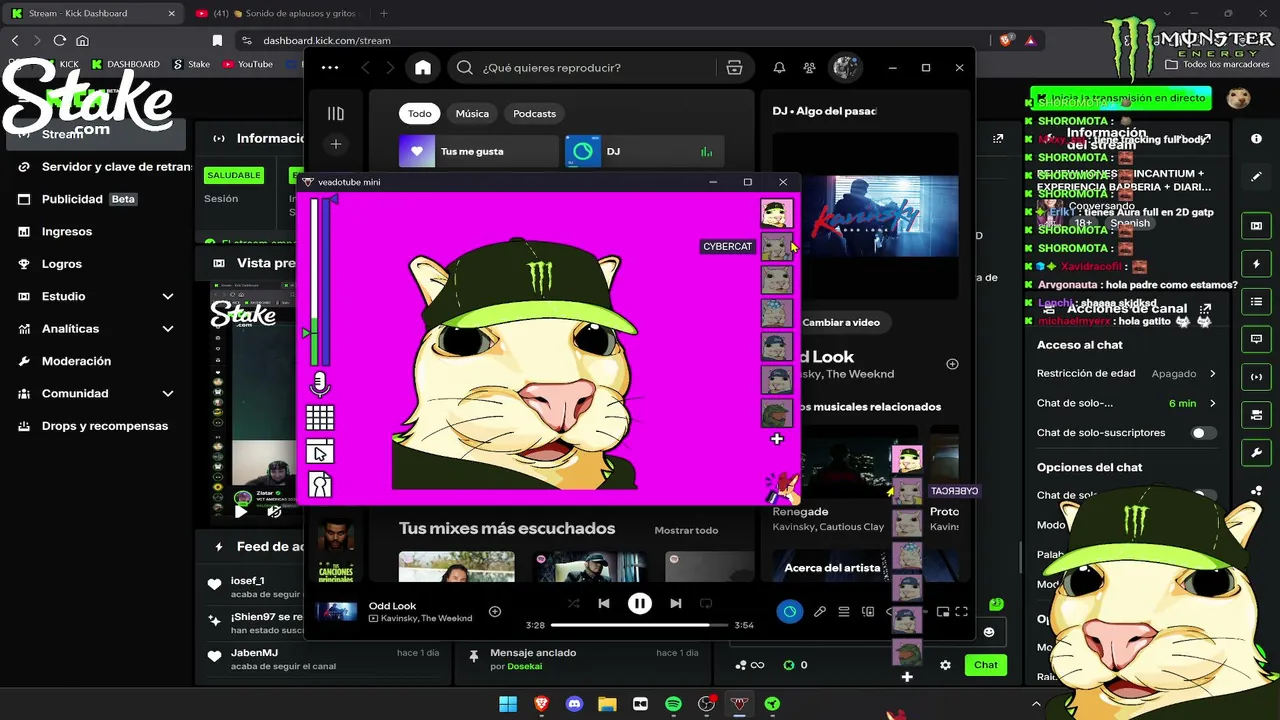Pause the song Odd Look
The image size is (1280, 720).
(640, 604)
